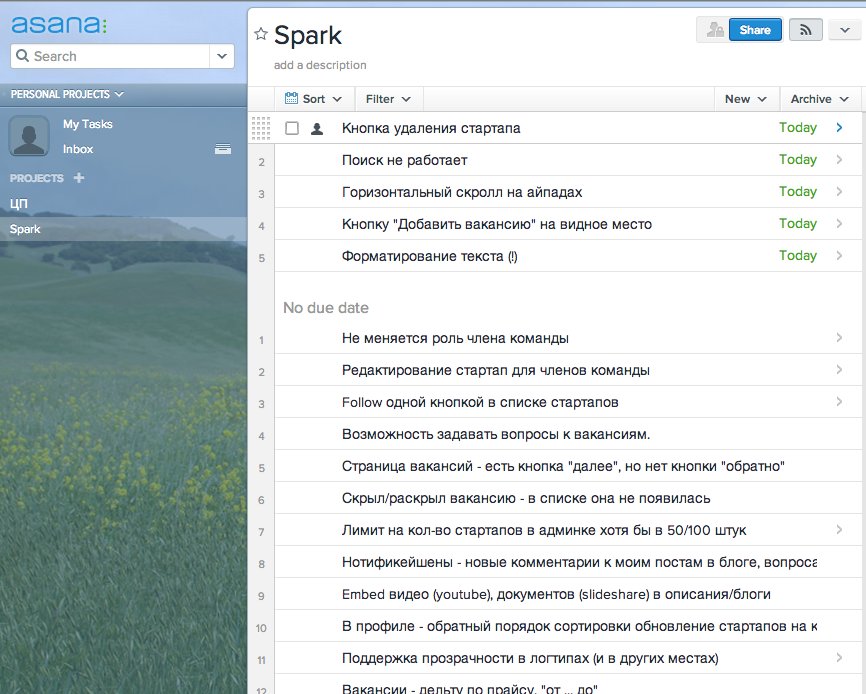866x694 pixels.
Task: Open details arrow for Поддержка прозрачности в логтипах
Action: (839, 658)
